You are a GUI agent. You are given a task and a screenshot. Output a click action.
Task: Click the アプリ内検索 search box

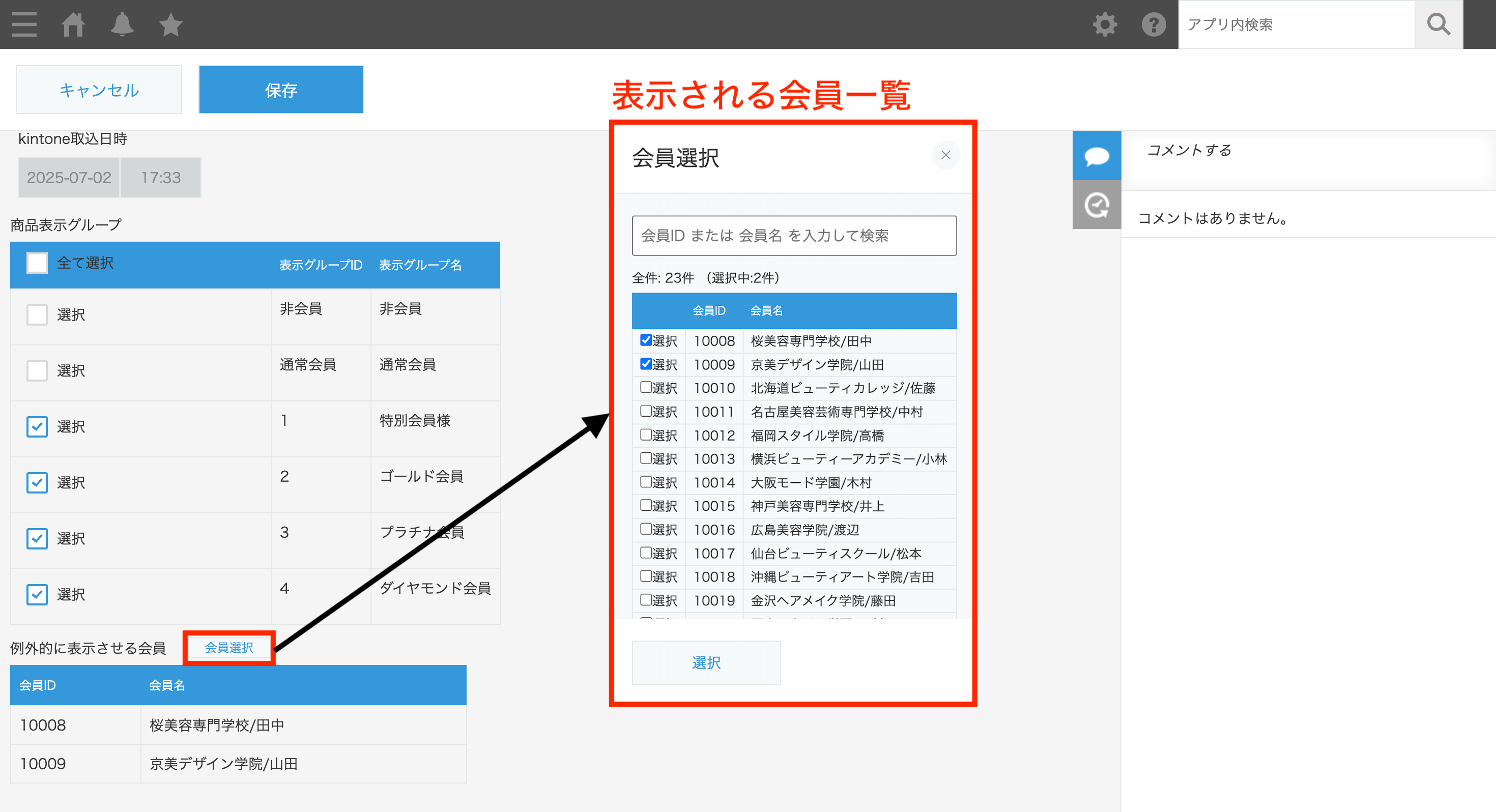pyautogui.click(x=1295, y=24)
